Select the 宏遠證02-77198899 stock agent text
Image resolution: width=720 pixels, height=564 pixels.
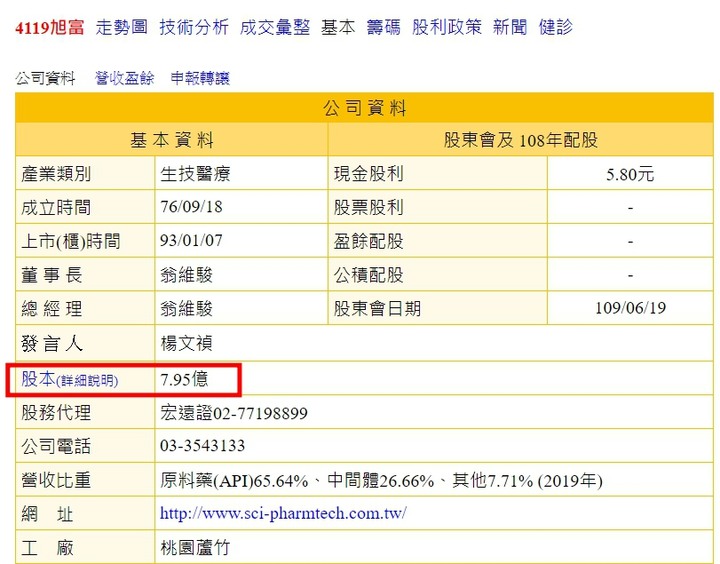(234, 413)
